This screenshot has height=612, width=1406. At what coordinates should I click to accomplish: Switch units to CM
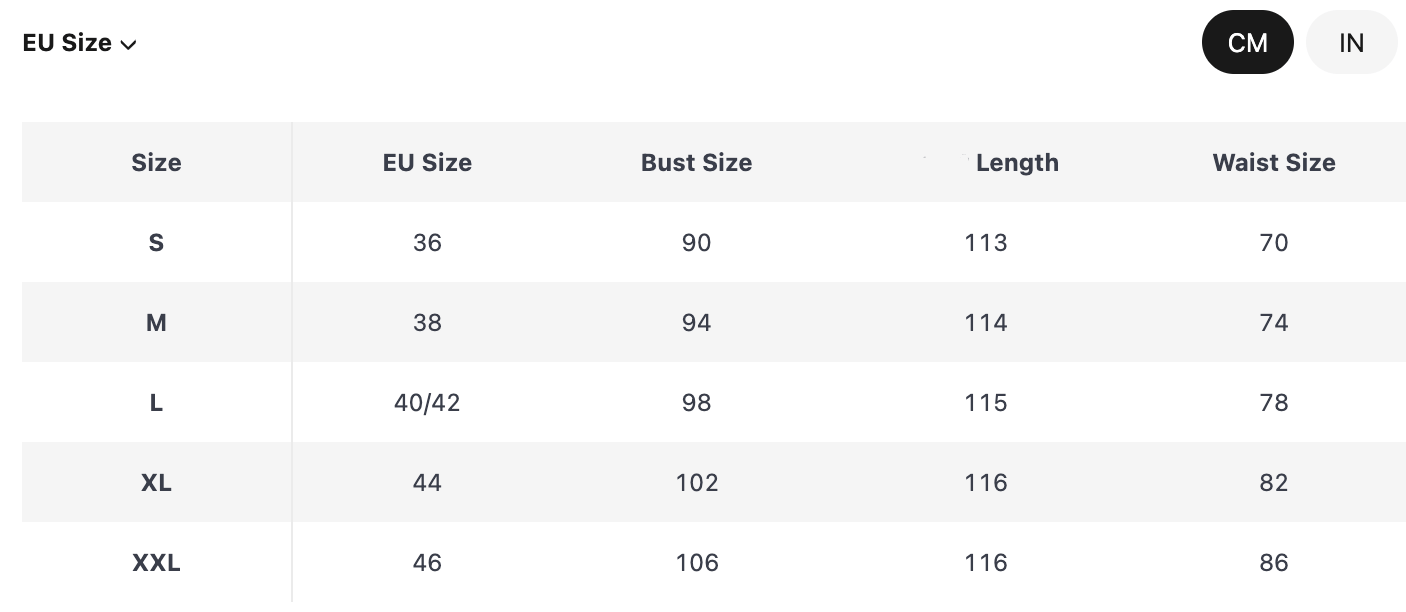[1247, 42]
